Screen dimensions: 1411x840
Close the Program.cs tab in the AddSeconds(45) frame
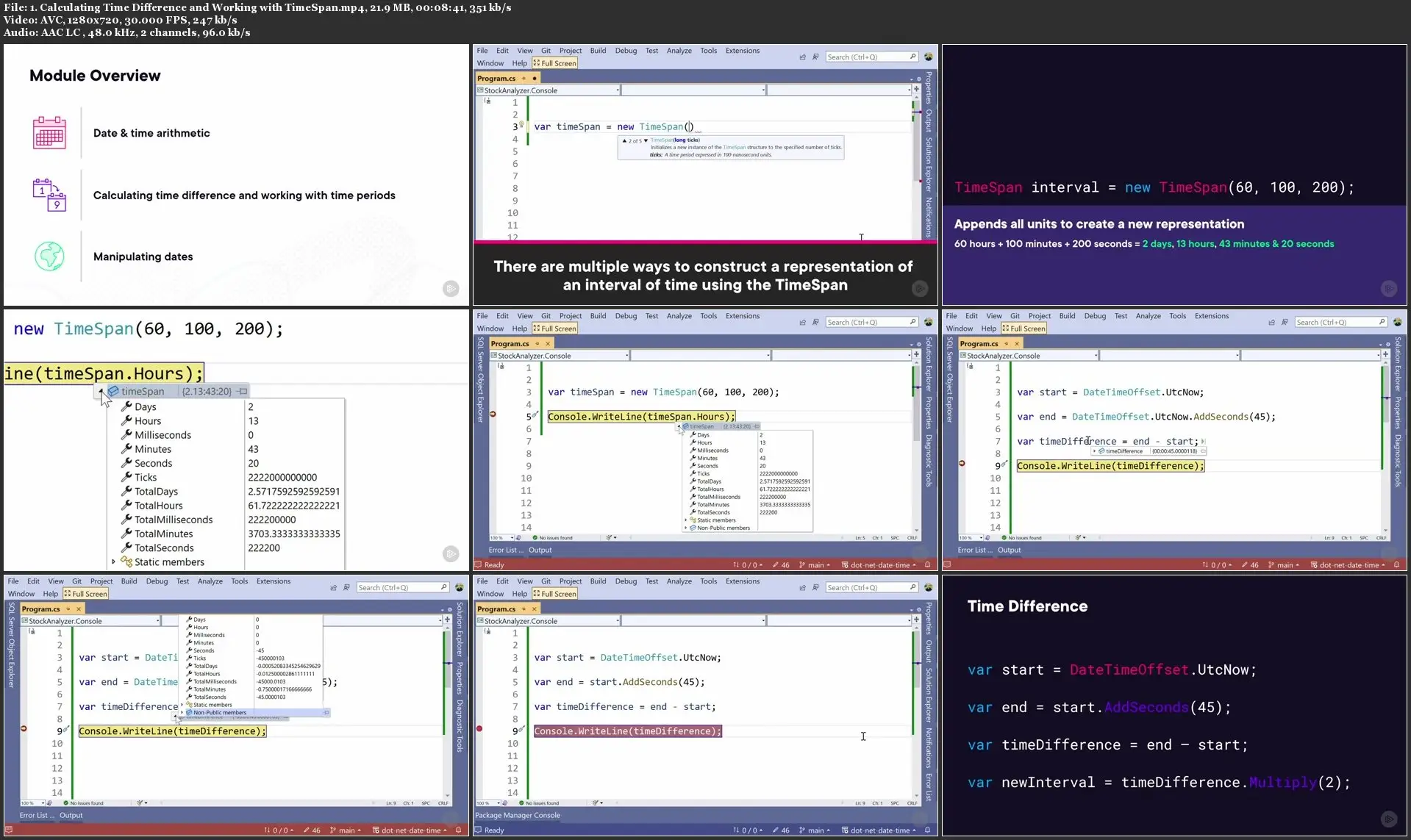pyautogui.click(x=1017, y=344)
